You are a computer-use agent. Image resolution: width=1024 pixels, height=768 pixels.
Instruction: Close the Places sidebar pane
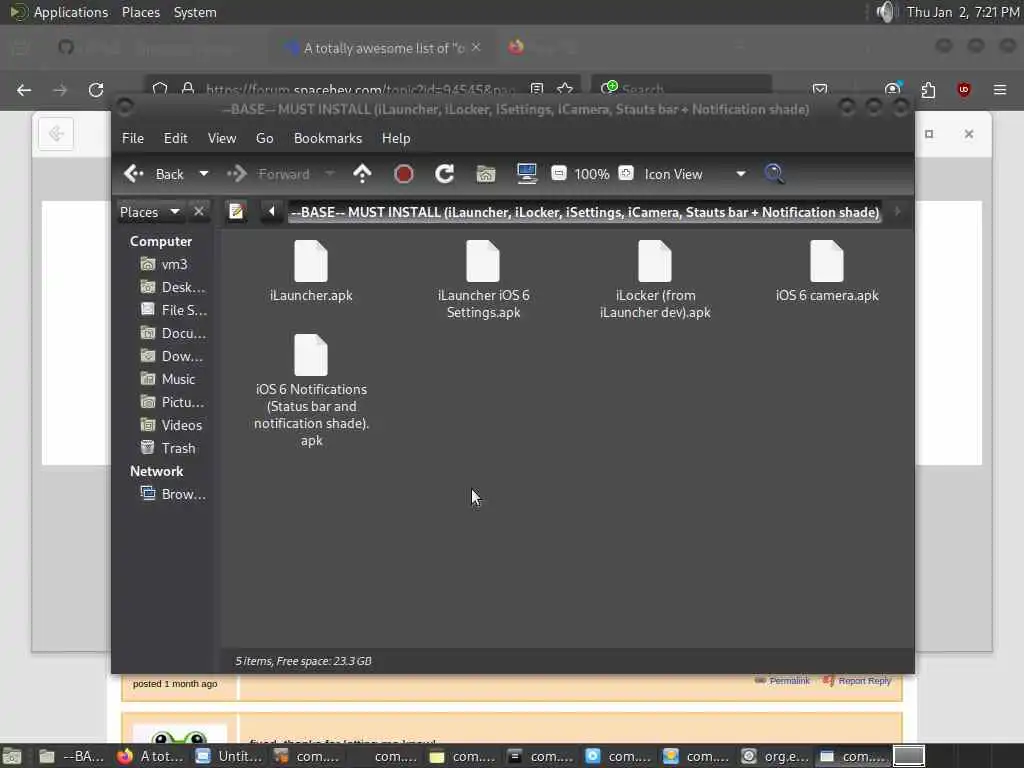click(x=199, y=212)
